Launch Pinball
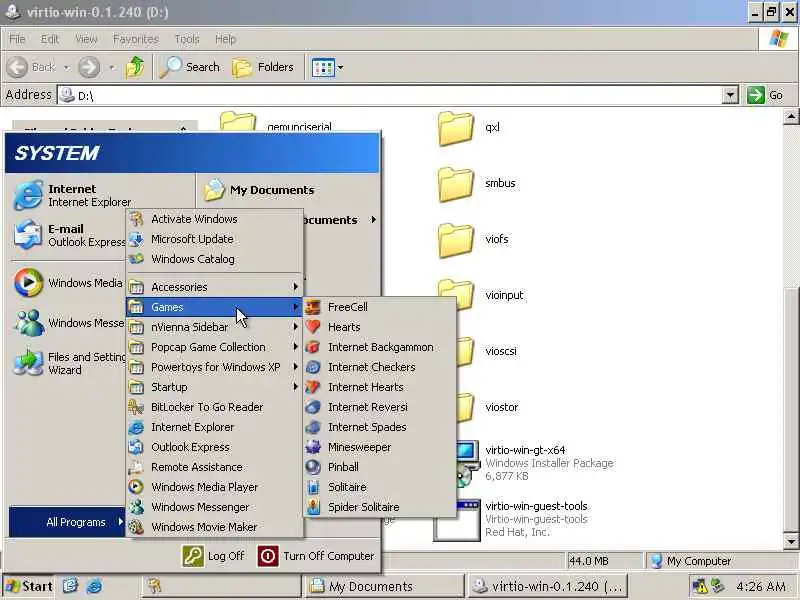The height and width of the screenshot is (600, 800). [380, 467]
